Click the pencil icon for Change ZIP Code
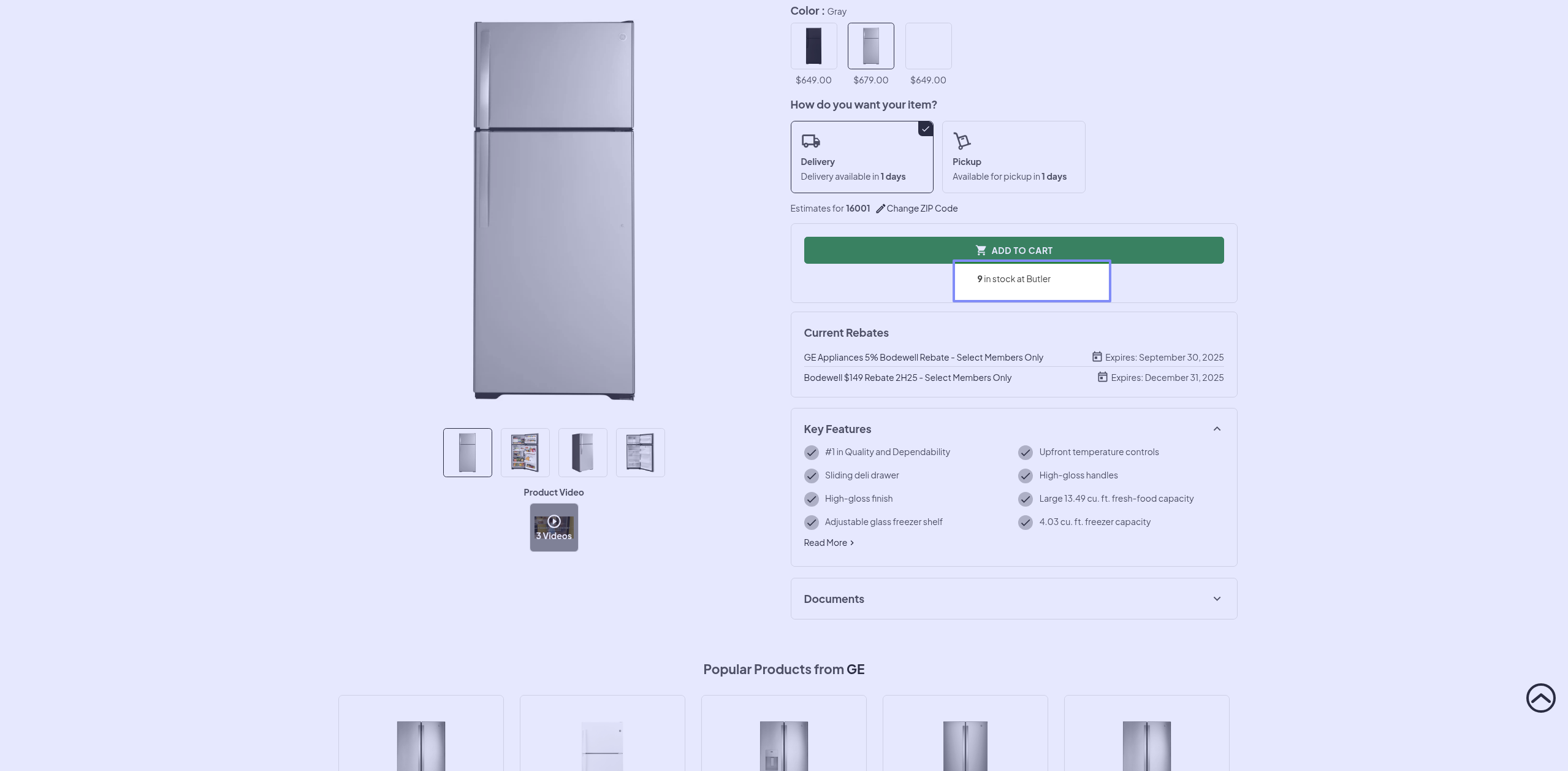Image resolution: width=1568 pixels, height=771 pixels. click(x=880, y=209)
